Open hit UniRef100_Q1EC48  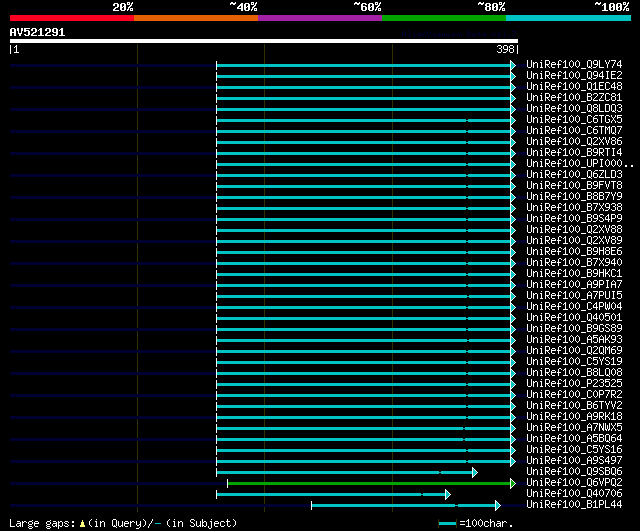point(574,87)
